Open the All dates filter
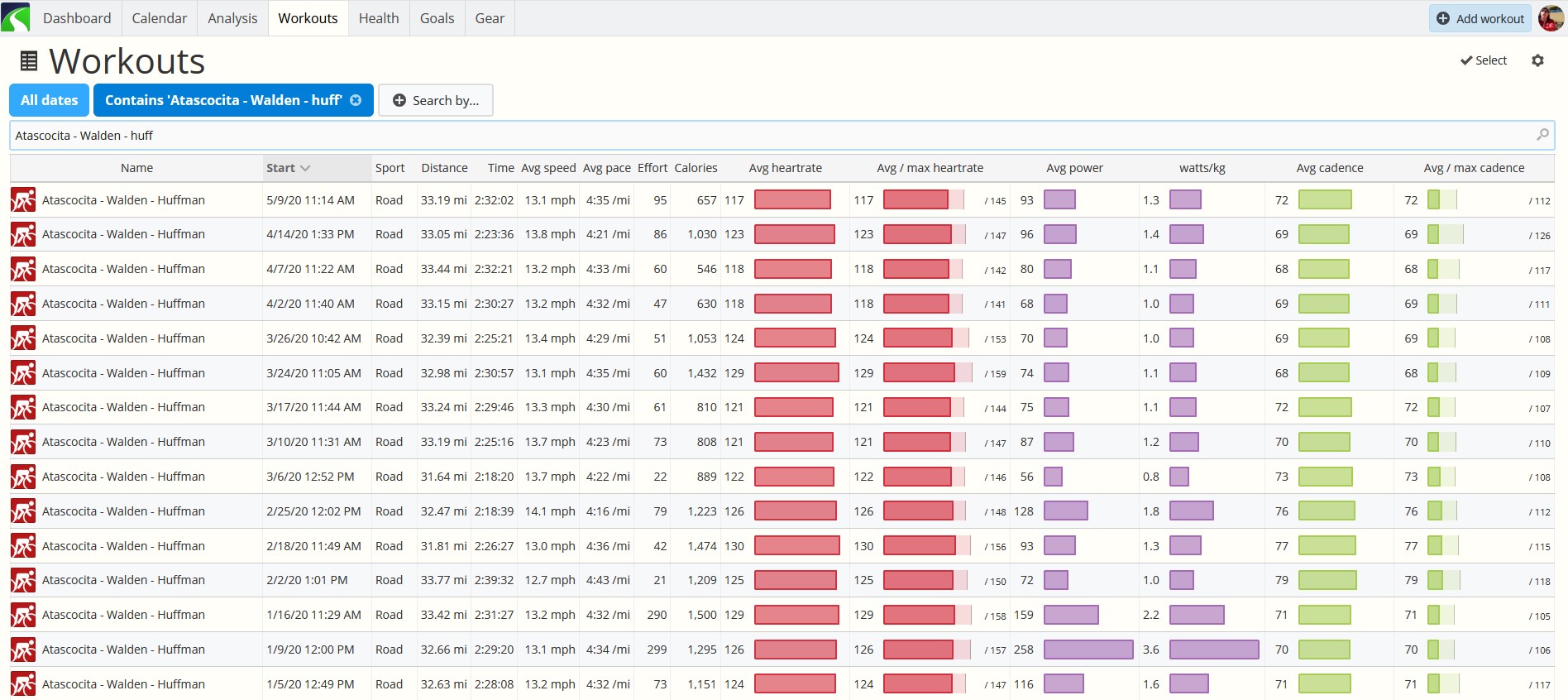This screenshot has width=1568, height=700. [50, 100]
